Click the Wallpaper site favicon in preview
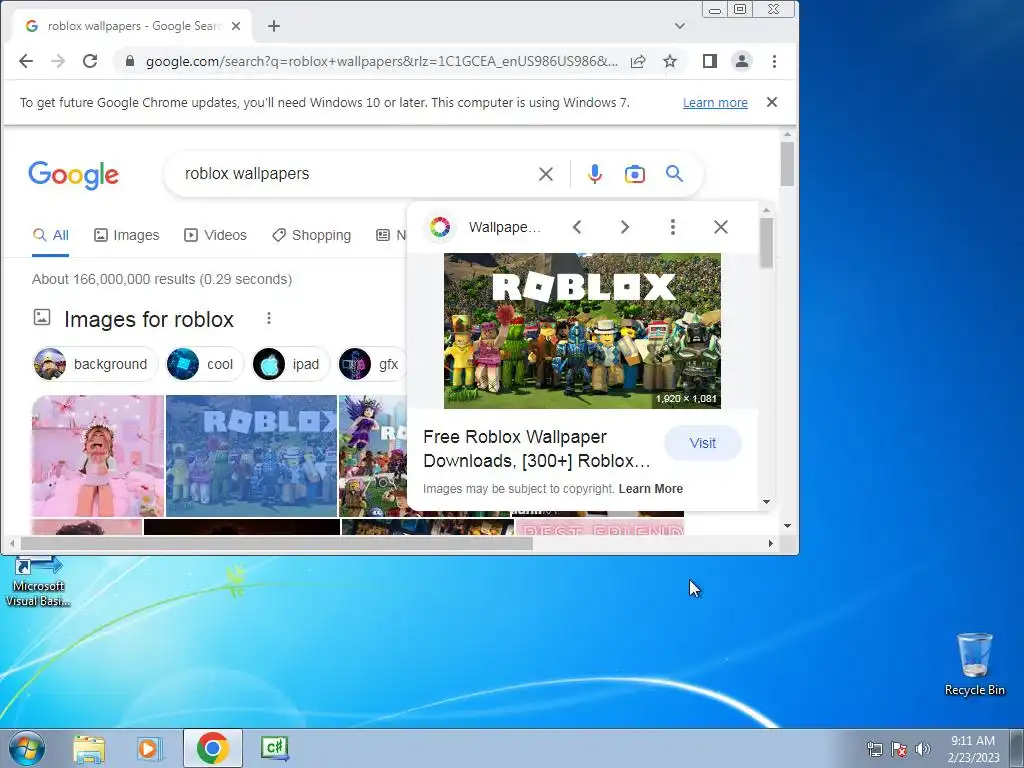This screenshot has width=1024, height=768. click(440, 227)
